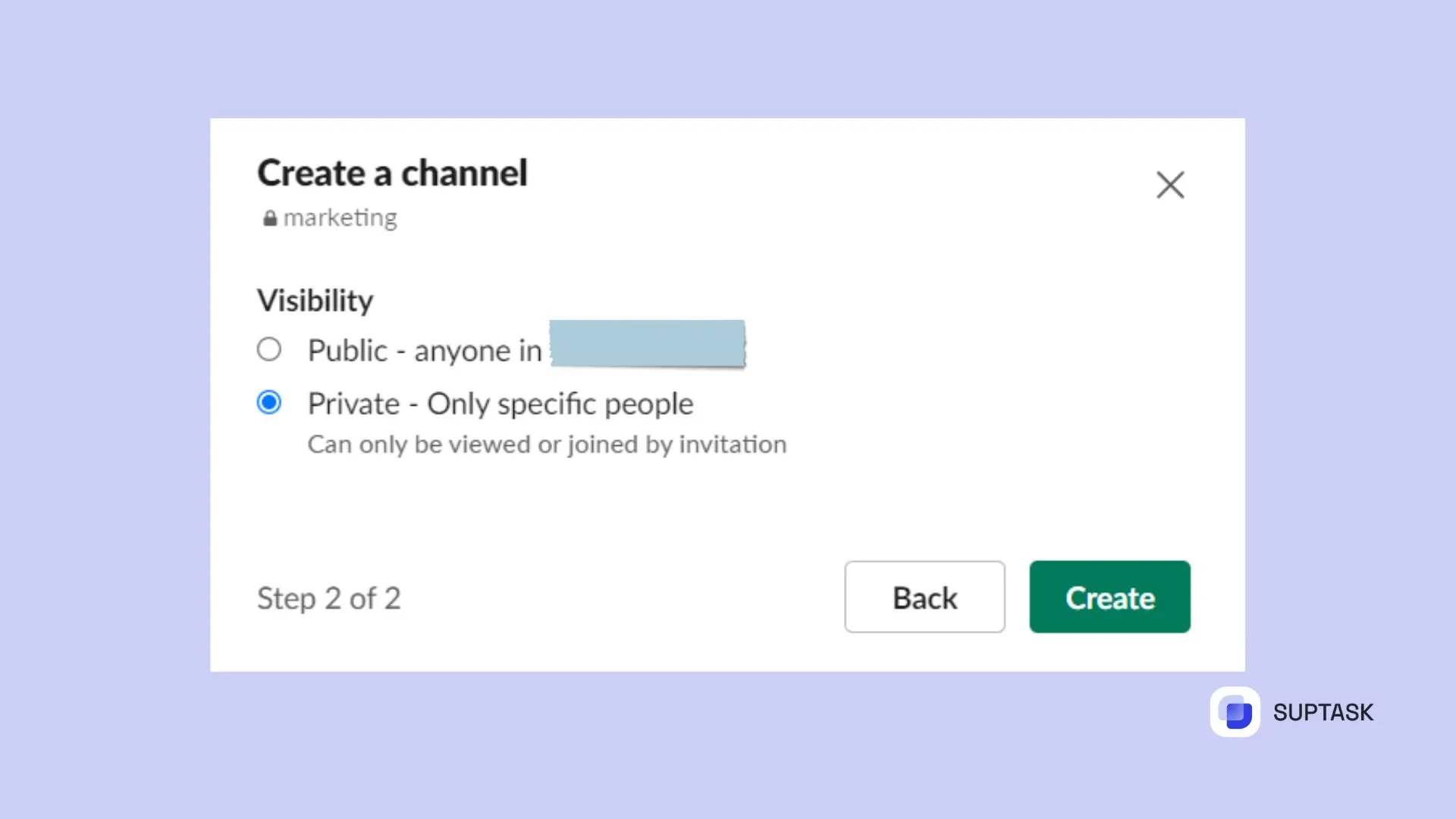Click the 'Create a channel' title
1456x819 pixels.
click(x=392, y=173)
